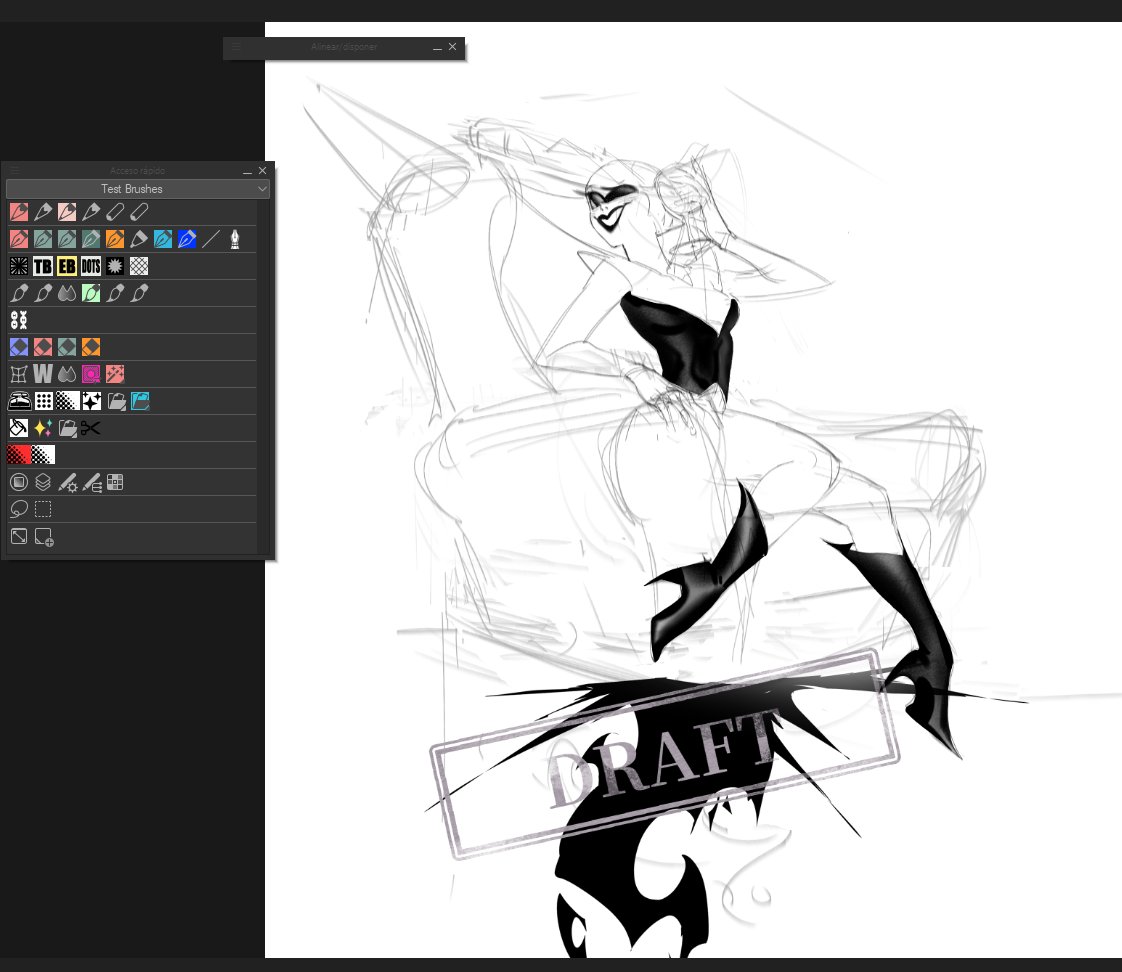Image resolution: width=1122 pixels, height=972 pixels.
Task: Choose the DOTS brush
Action: point(90,266)
